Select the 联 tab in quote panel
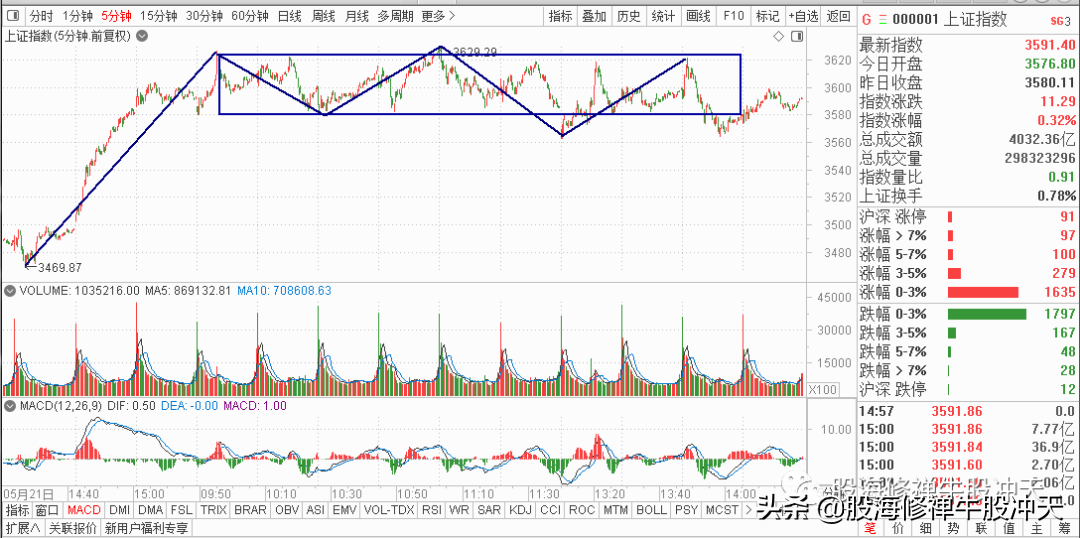Screen dimensions: 1080x538 pyautogui.click(x=980, y=528)
